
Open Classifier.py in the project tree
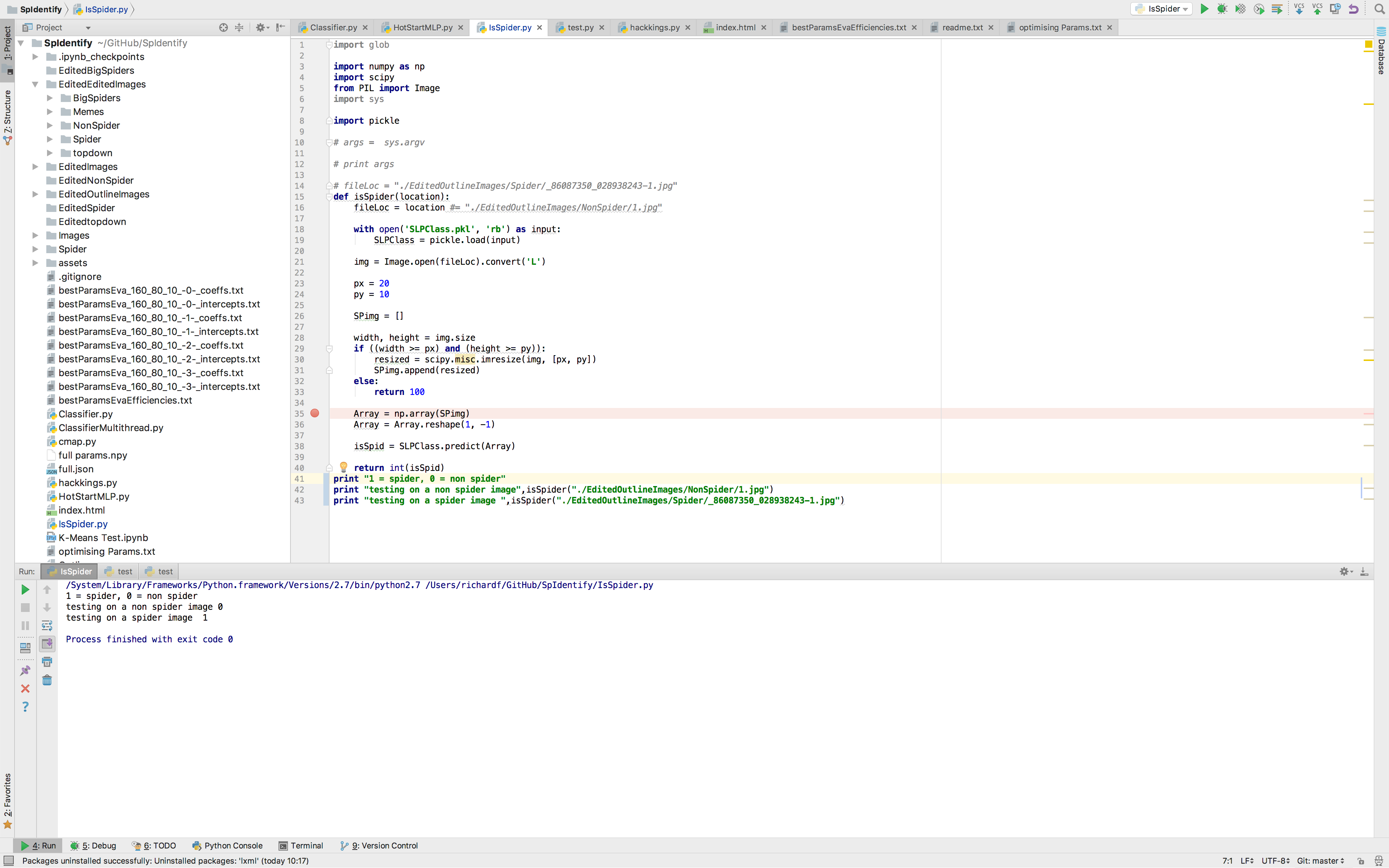(x=85, y=414)
